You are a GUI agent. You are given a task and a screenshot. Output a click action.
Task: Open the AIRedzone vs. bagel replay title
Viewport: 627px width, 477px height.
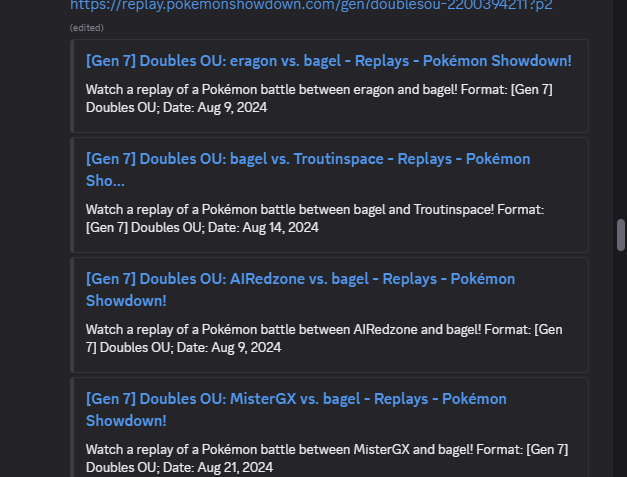[x=301, y=289]
